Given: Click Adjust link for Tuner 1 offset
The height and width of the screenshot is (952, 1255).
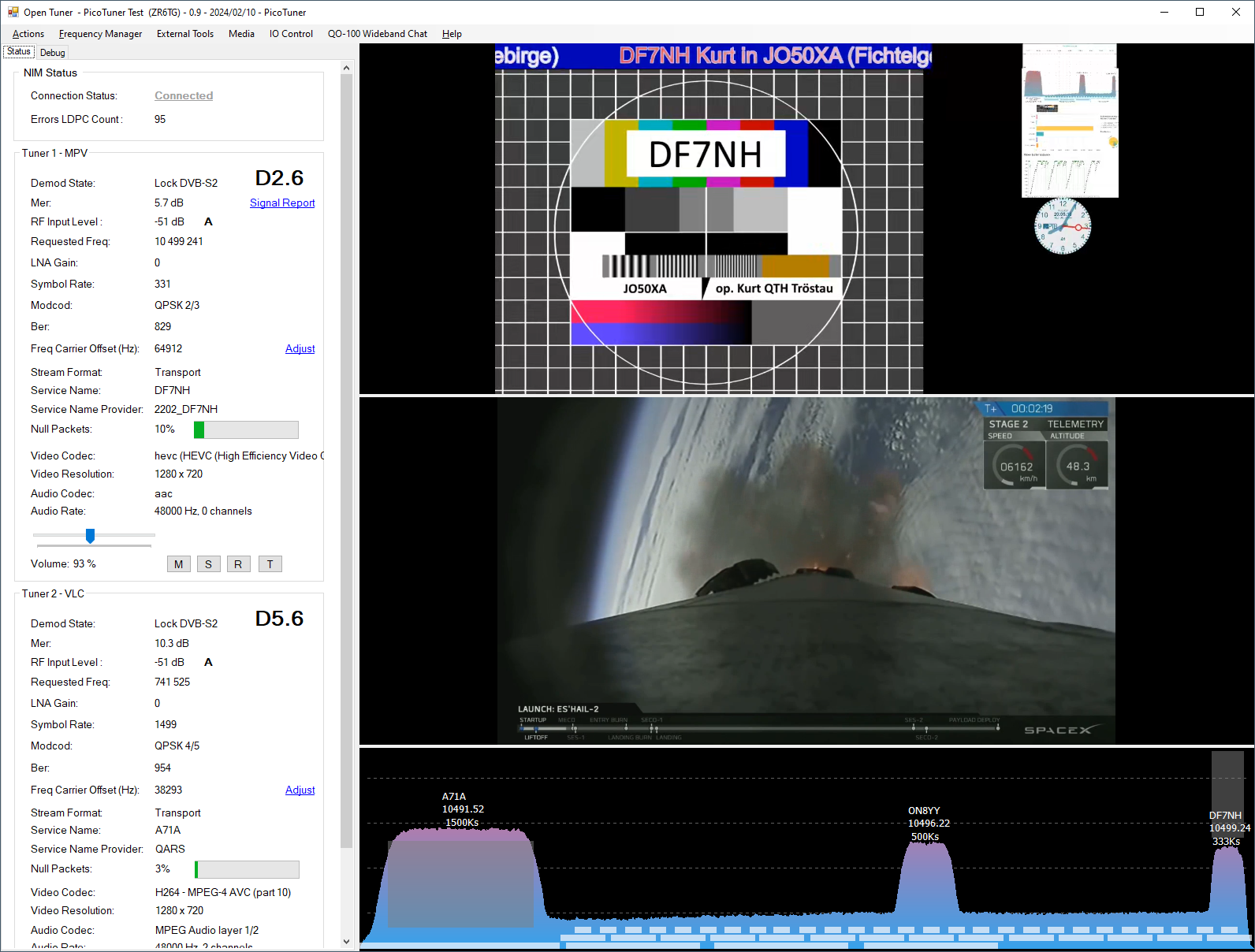Looking at the screenshot, I should 300,348.
